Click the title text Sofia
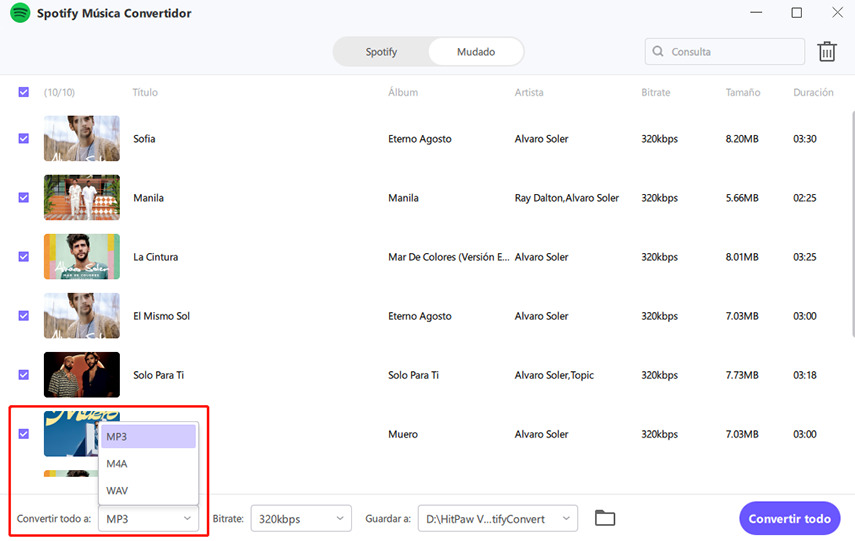The height and width of the screenshot is (541, 855). pos(144,139)
